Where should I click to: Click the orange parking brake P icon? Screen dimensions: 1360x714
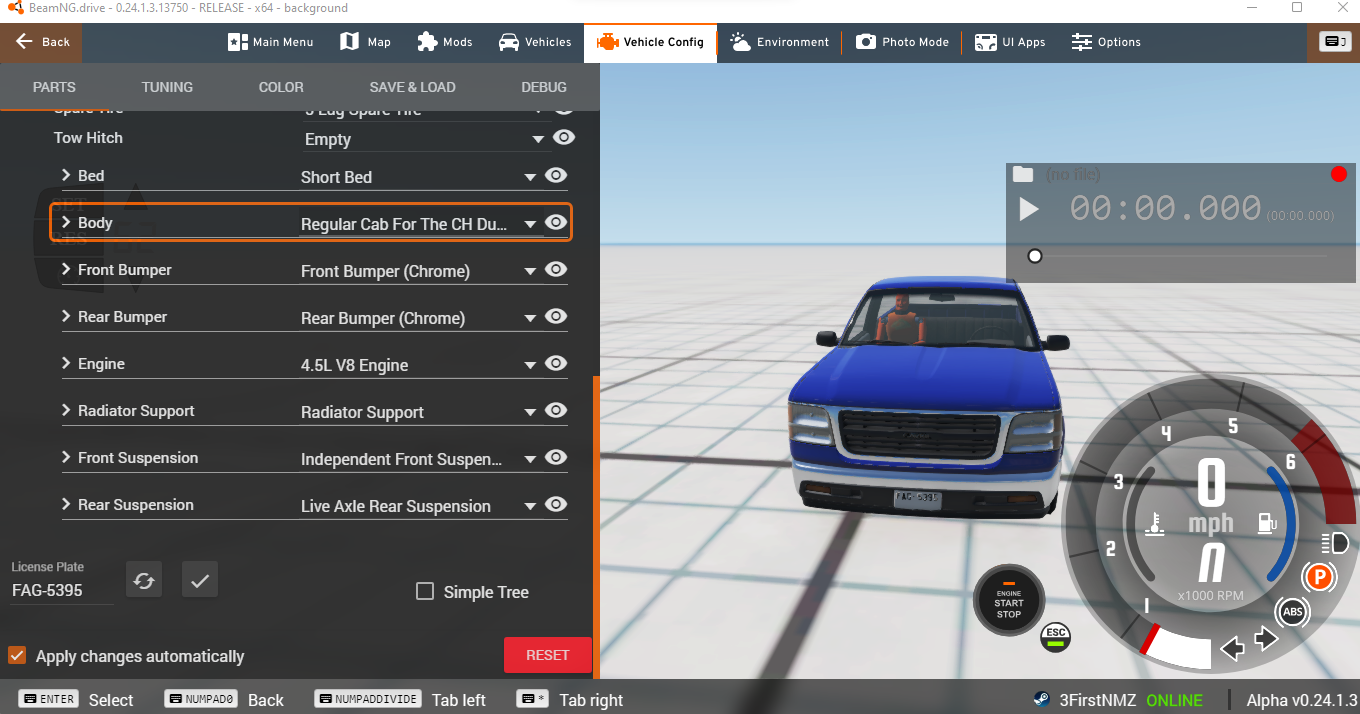1319,577
